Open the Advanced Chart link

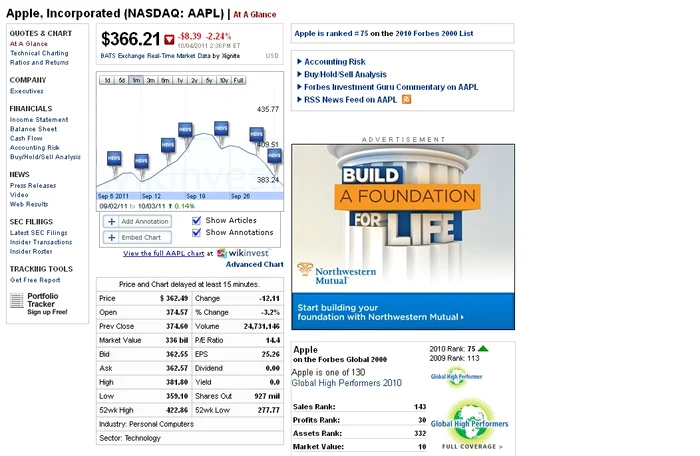254,264
